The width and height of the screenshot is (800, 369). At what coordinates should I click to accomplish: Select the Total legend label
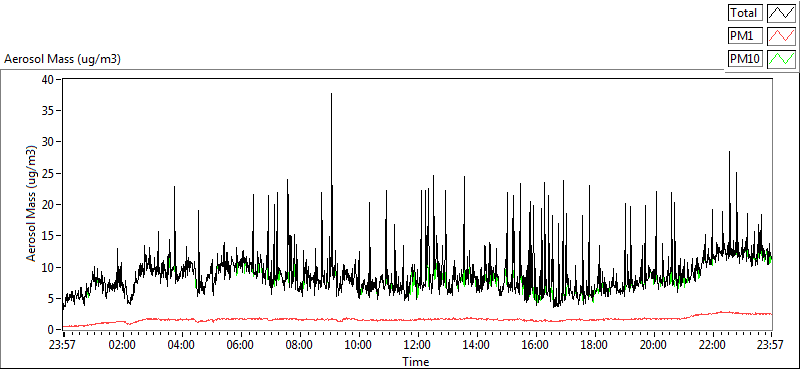click(x=745, y=13)
